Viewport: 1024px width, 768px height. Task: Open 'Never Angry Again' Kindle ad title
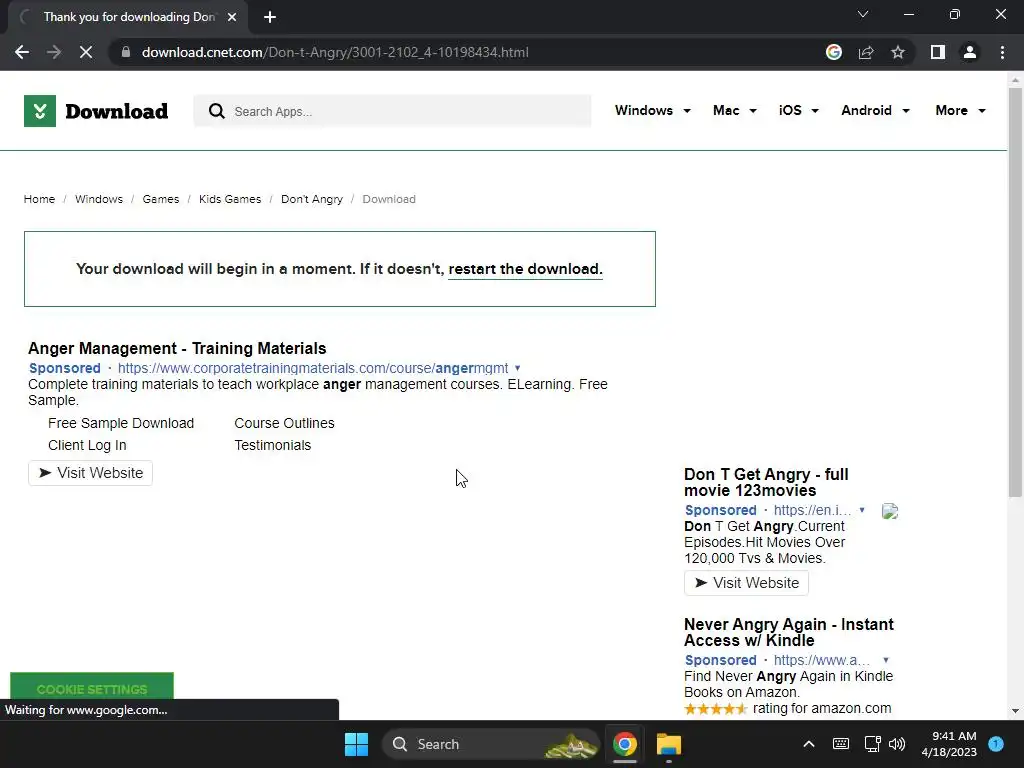(x=789, y=632)
